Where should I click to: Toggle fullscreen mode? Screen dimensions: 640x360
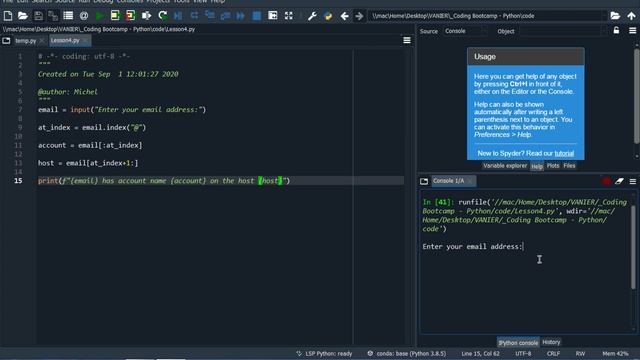pos(289,16)
